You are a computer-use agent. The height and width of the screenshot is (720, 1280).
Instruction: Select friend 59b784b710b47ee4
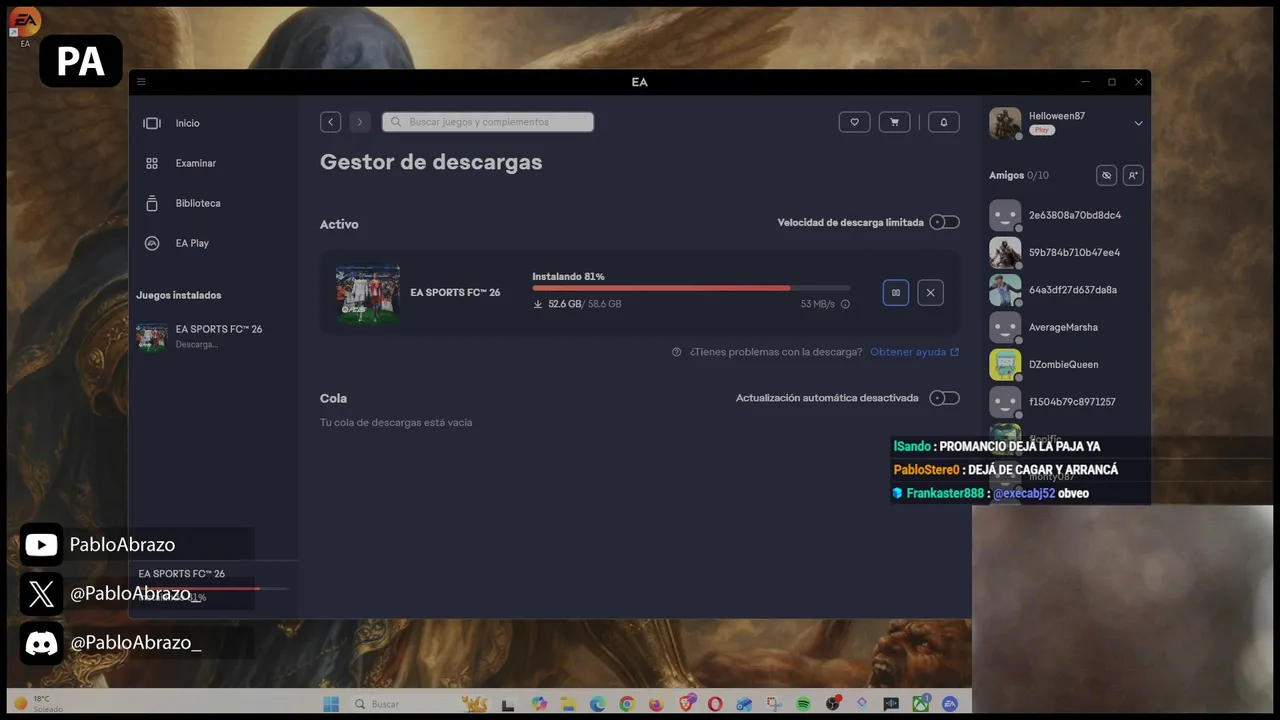click(x=1066, y=252)
